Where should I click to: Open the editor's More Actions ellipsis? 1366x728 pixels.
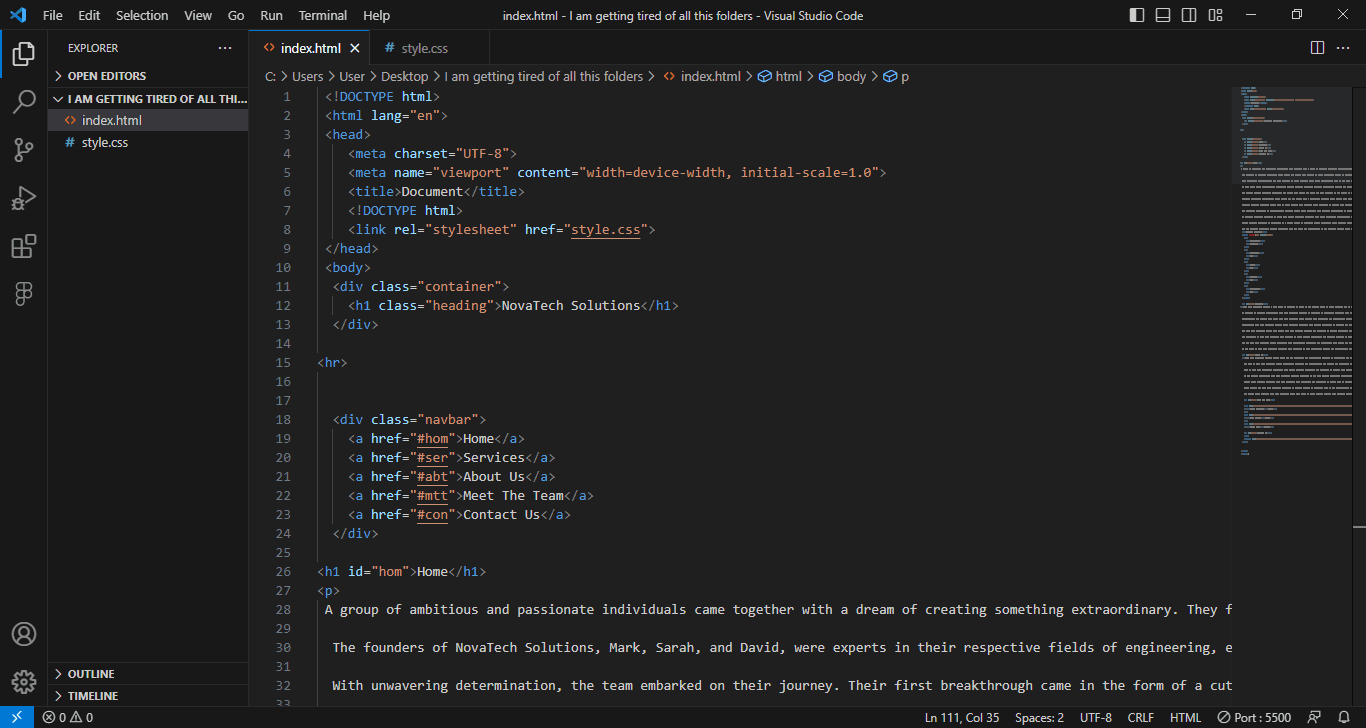click(1345, 48)
